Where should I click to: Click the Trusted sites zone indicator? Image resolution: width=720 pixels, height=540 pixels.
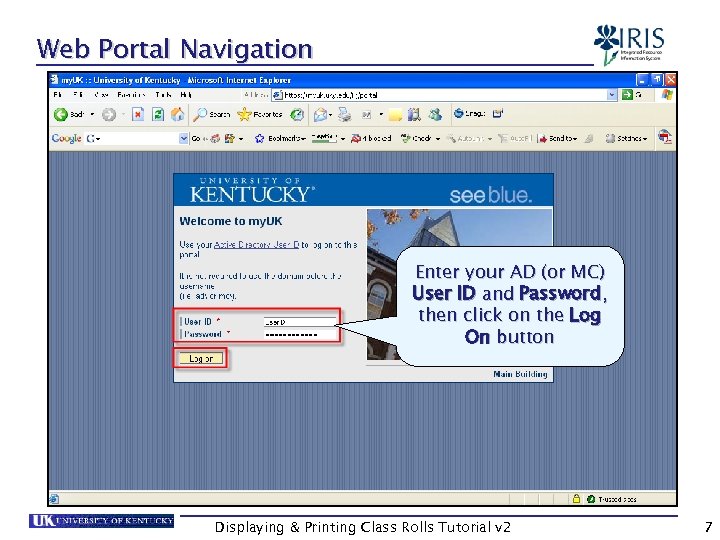point(612,499)
